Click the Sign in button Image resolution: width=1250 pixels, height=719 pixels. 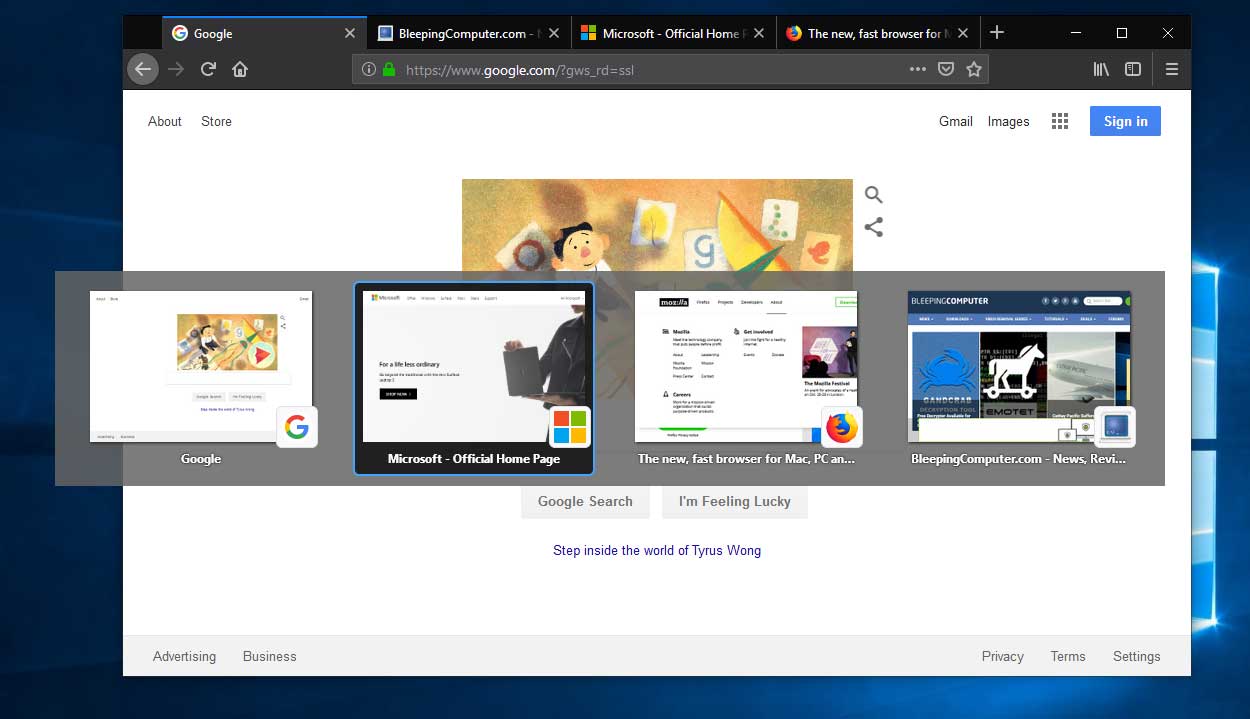[x=1125, y=121]
